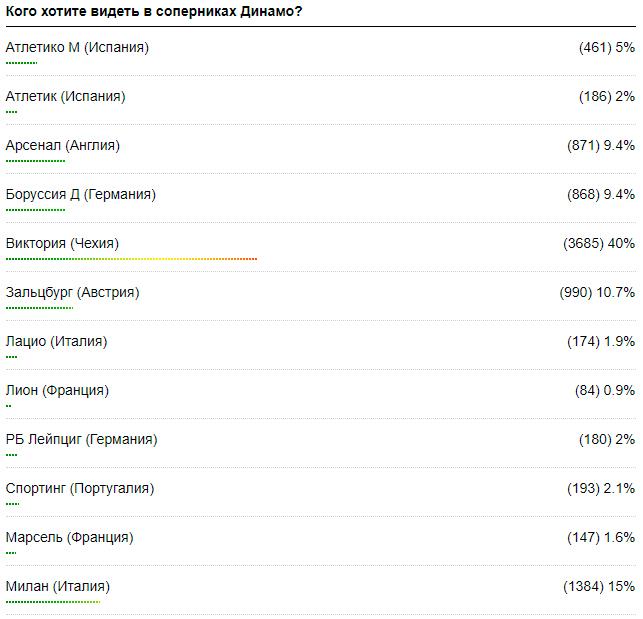
Task: Select the Лацио (Италия) poll option
Action: pyautogui.click(x=56, y=341)
